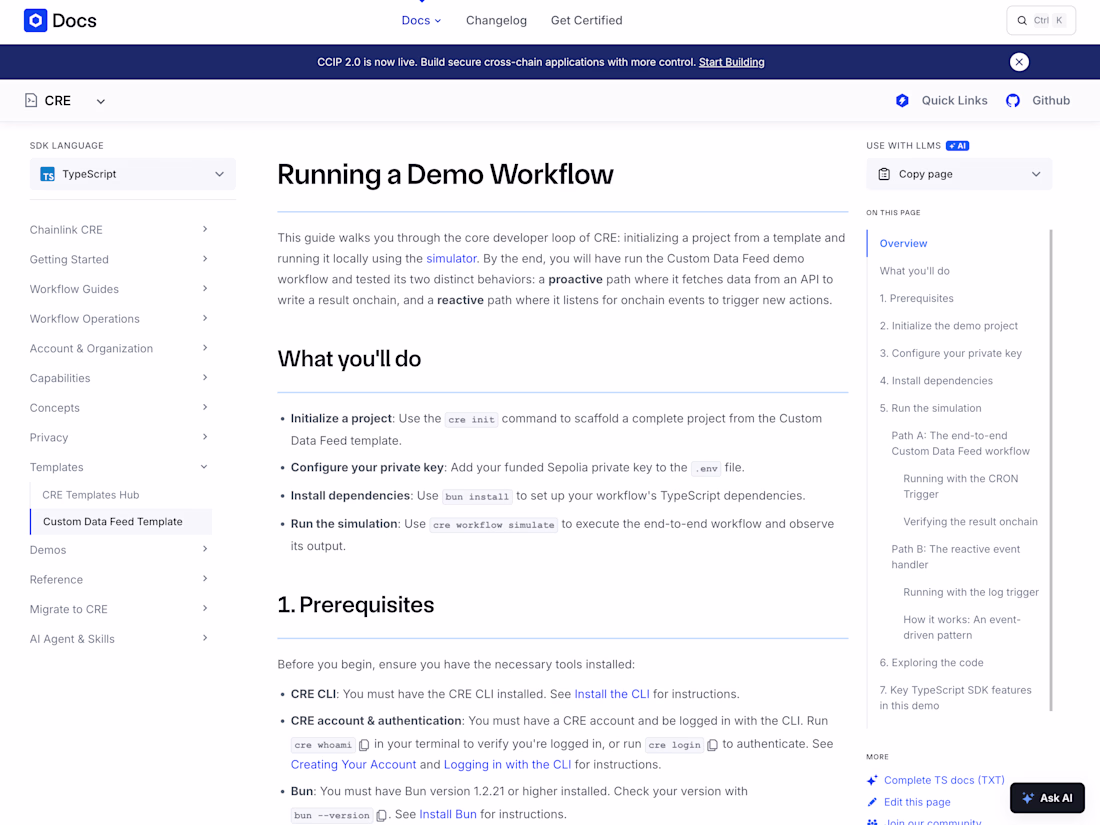Jump to '1. Prerequisites' in page outline
The height and width of the screenshot is (825, 1100).
(x=916, y=298)
